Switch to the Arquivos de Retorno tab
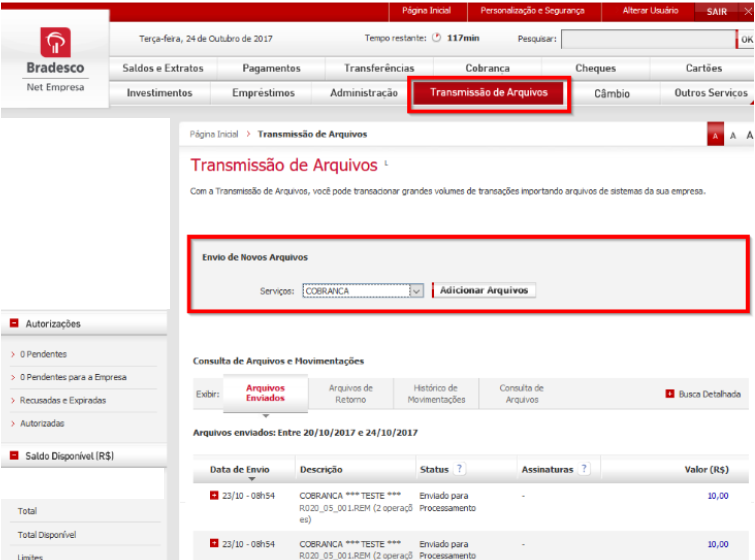The image size is (755, 560). click(x=351, y=393)
